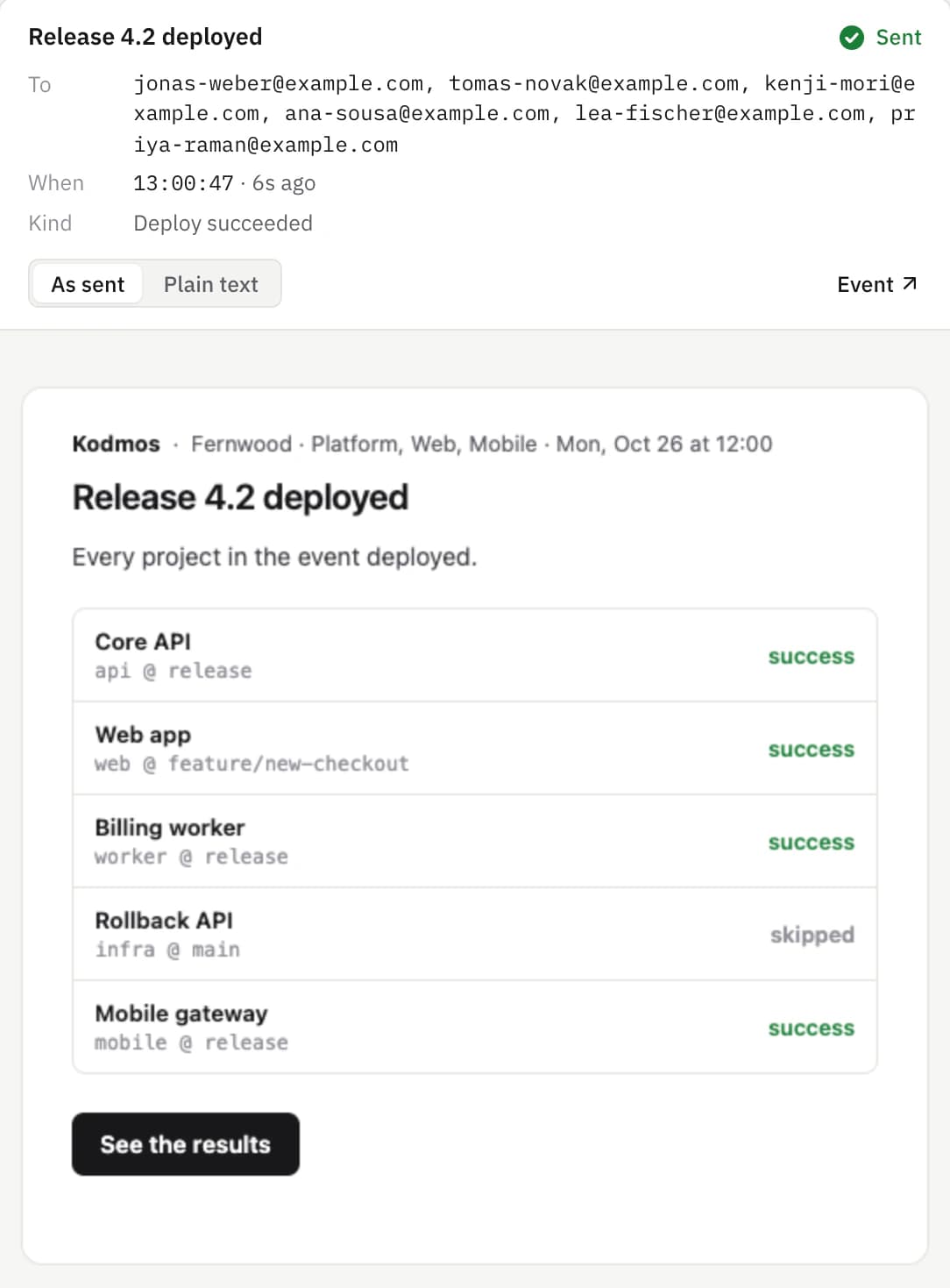Click the lea-fischer@example.com recipient

click(720, 114)
